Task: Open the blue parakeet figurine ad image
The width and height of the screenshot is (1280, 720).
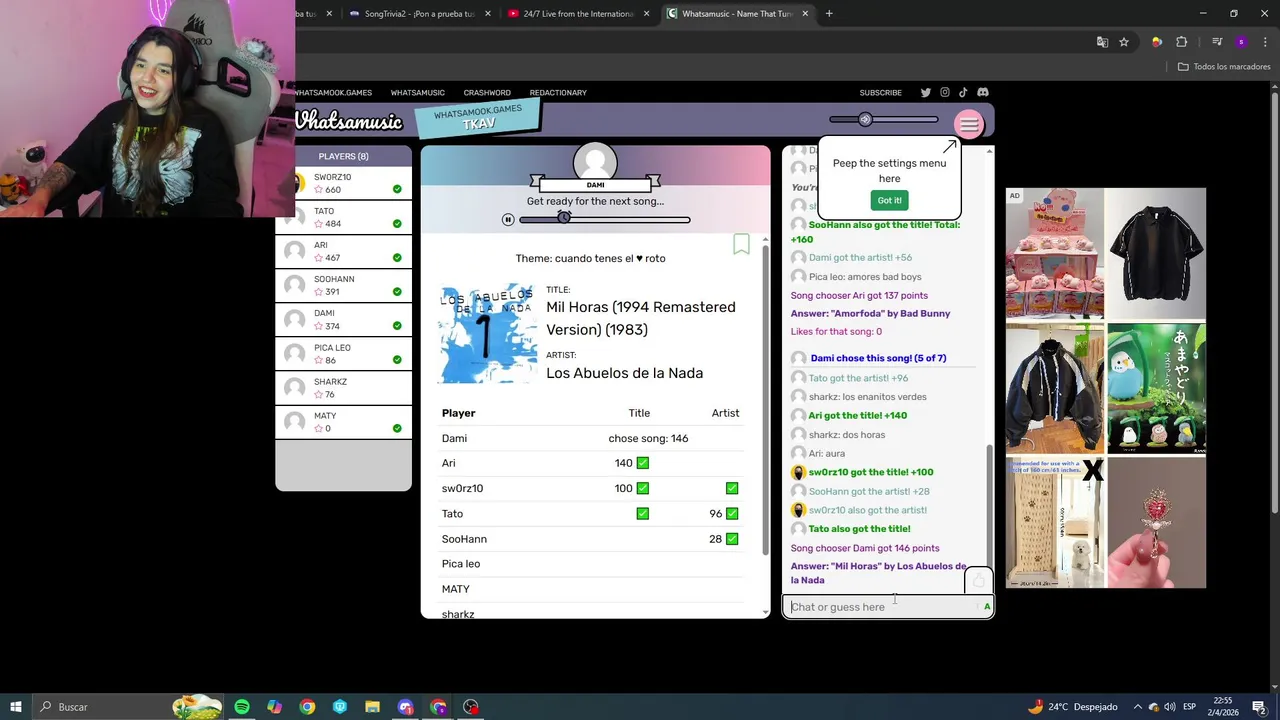Action: click(1156, 388)
